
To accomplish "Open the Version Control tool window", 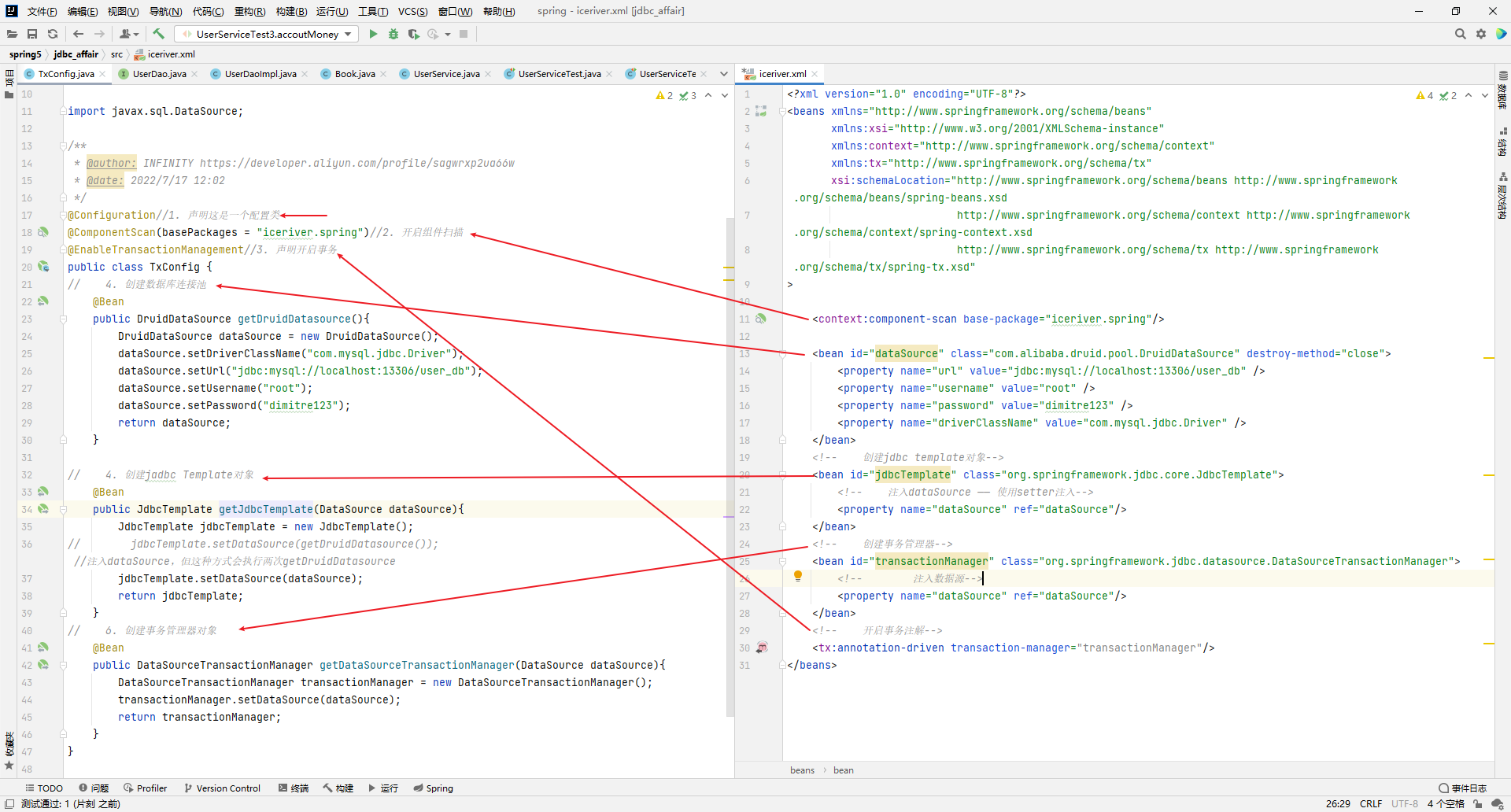I will tap(222, 788).
